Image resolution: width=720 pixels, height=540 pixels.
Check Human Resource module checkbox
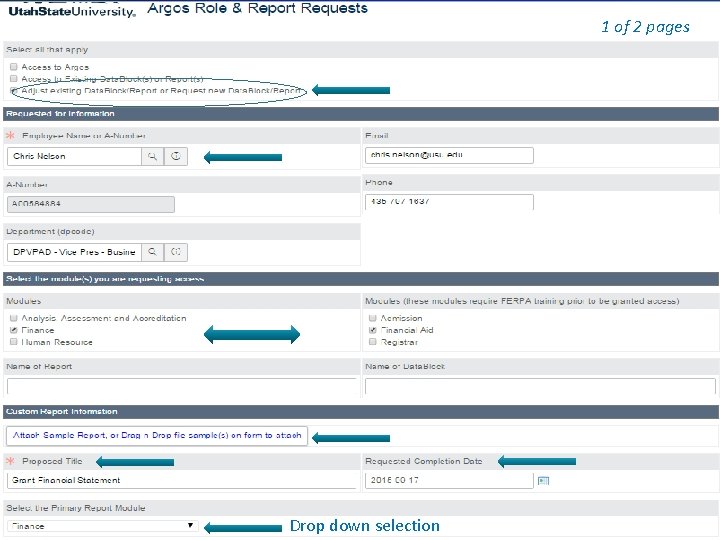pos(14,342)
